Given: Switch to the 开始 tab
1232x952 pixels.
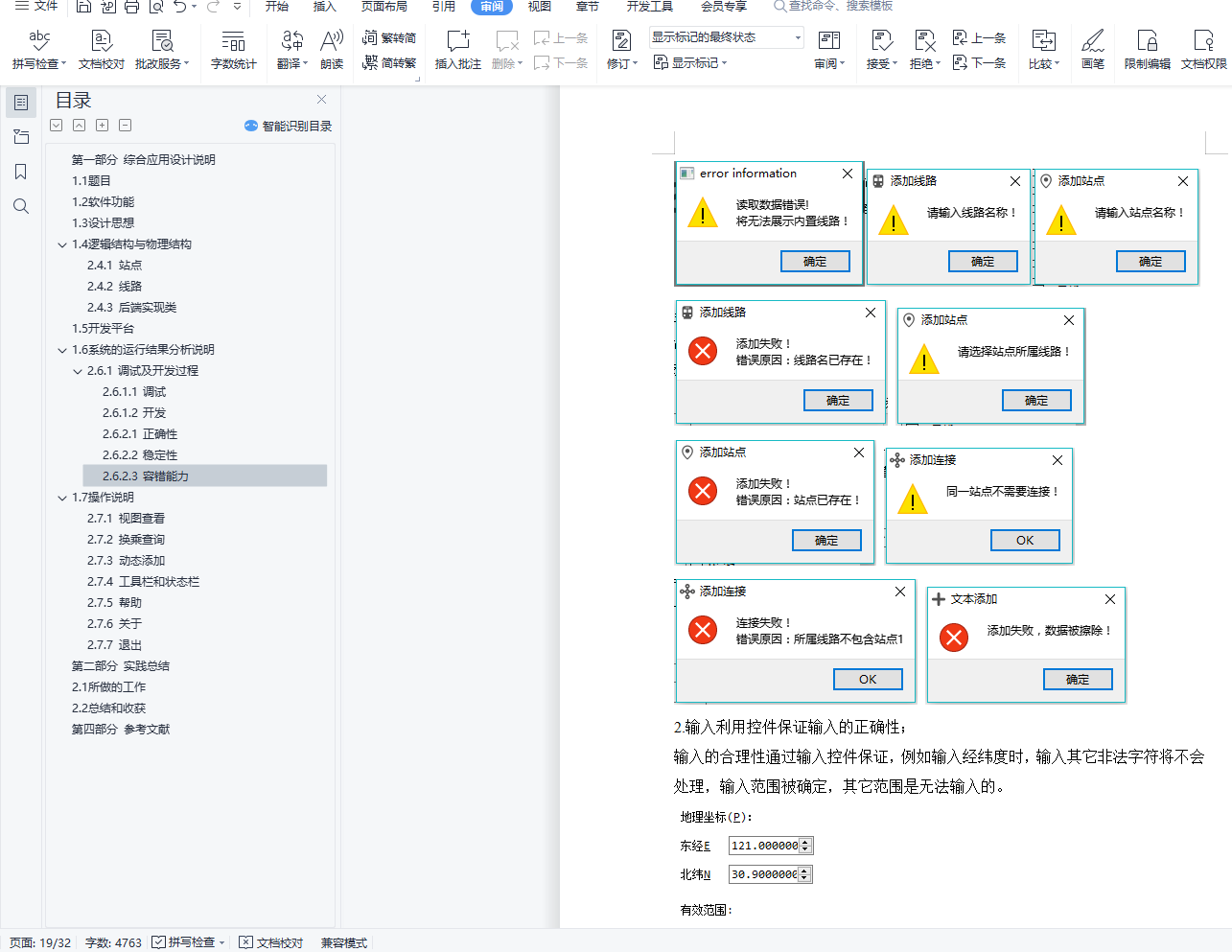Looking at the screenshot, I should coord(277,6).
